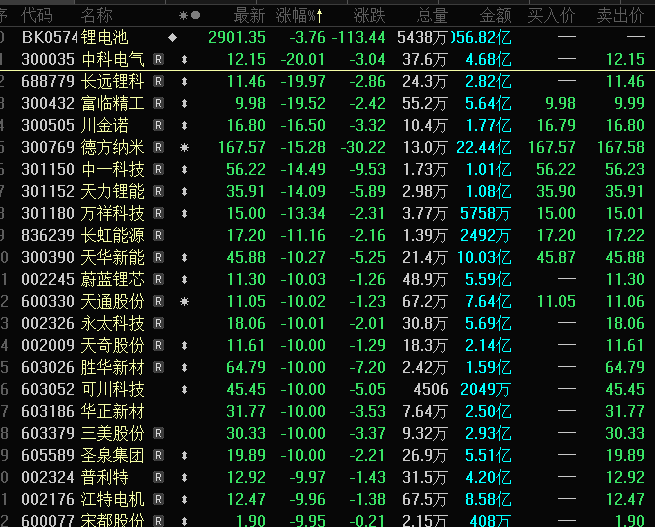
Task: Click the R badge for 长远锂科
Action: tap(158, 81)
